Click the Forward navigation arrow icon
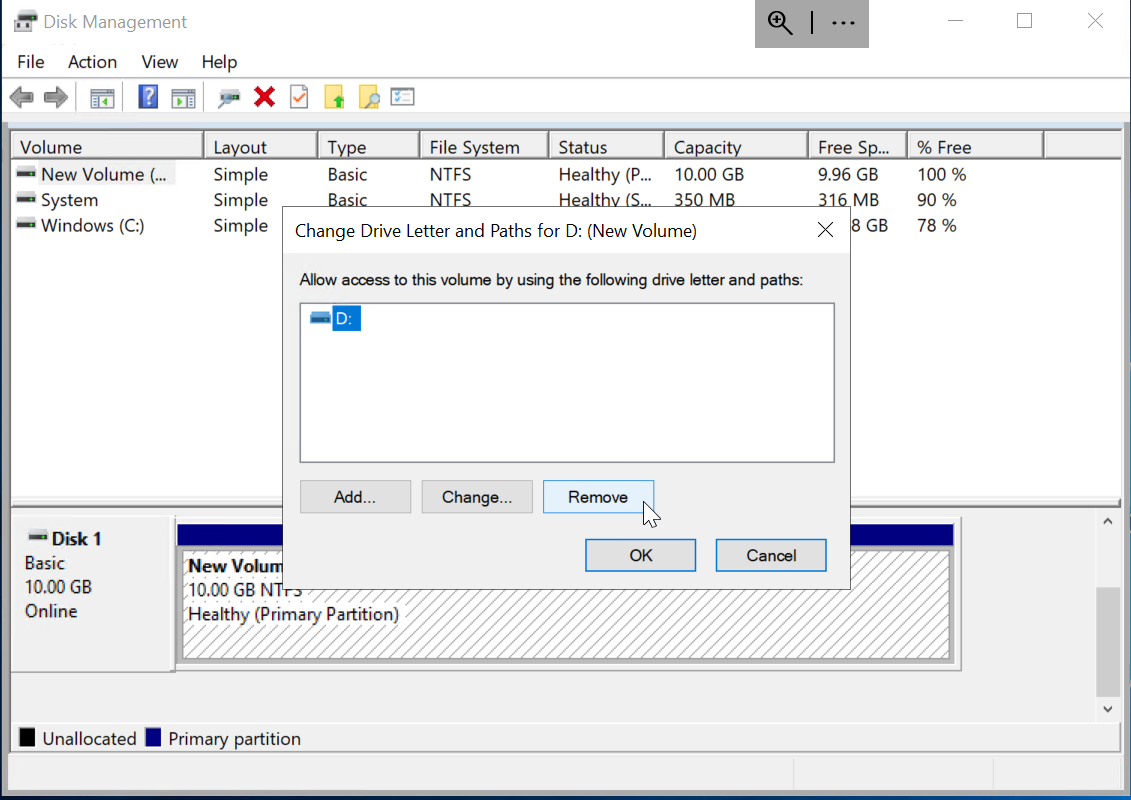Screen dimensions: 1131x800 click(57, 97)
